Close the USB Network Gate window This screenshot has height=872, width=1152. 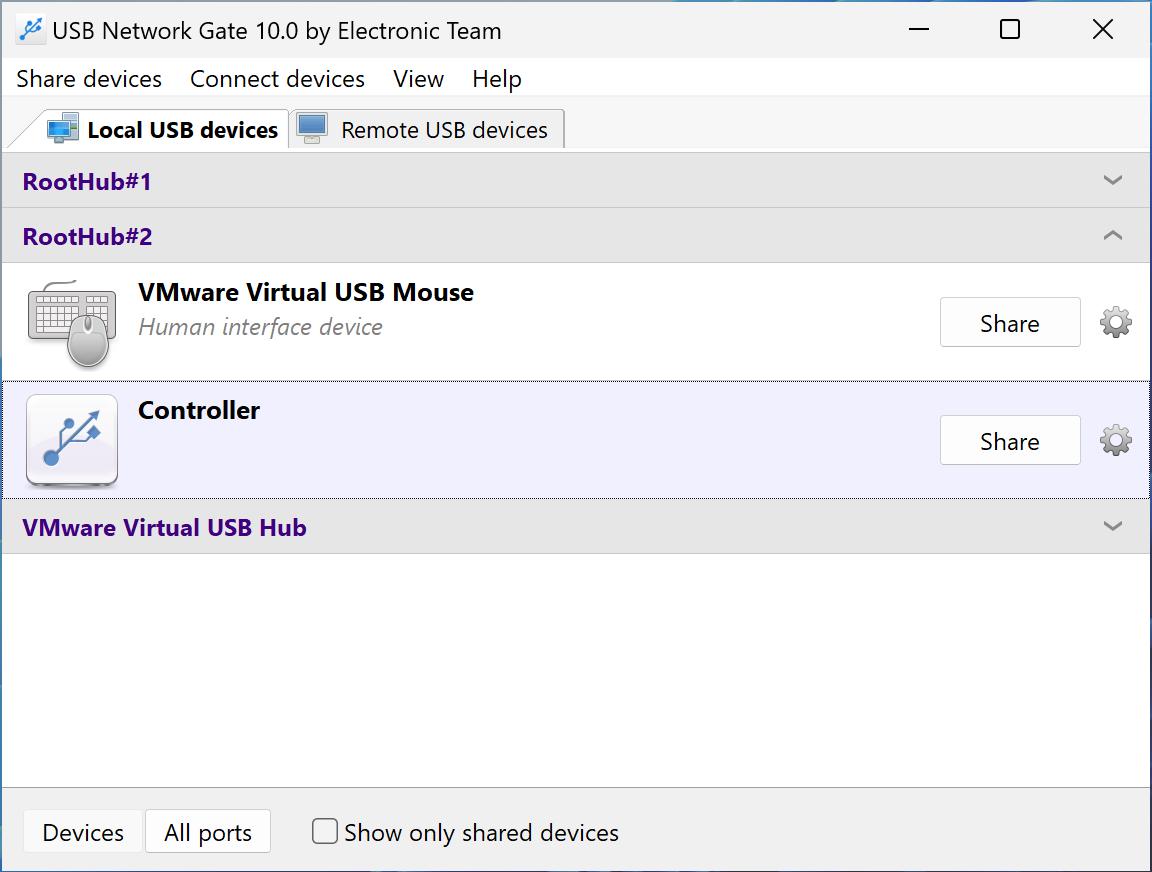pyautogui.click(x=1103, y=29)
